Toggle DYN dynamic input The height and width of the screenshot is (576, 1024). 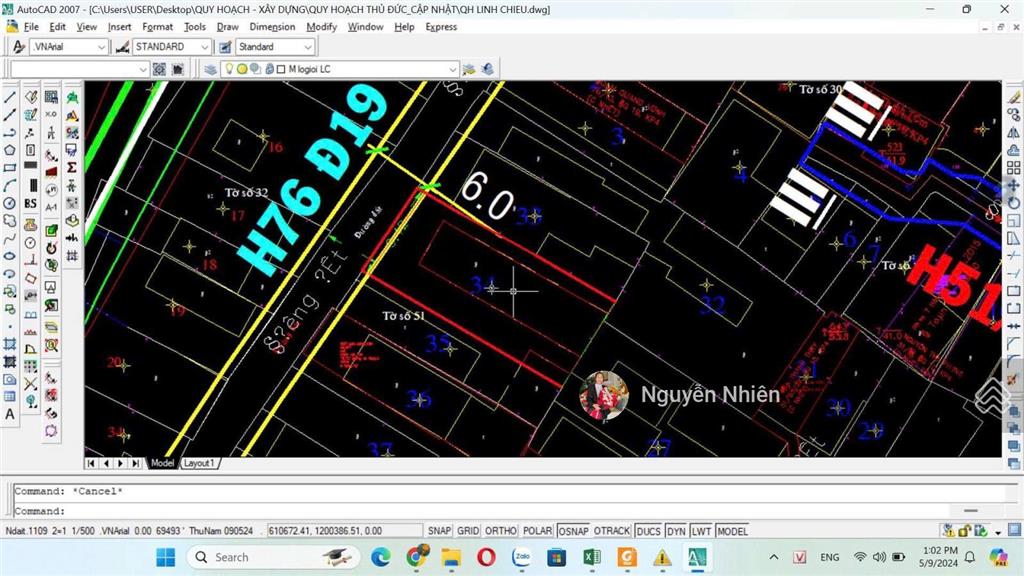[x=676, y=531]
